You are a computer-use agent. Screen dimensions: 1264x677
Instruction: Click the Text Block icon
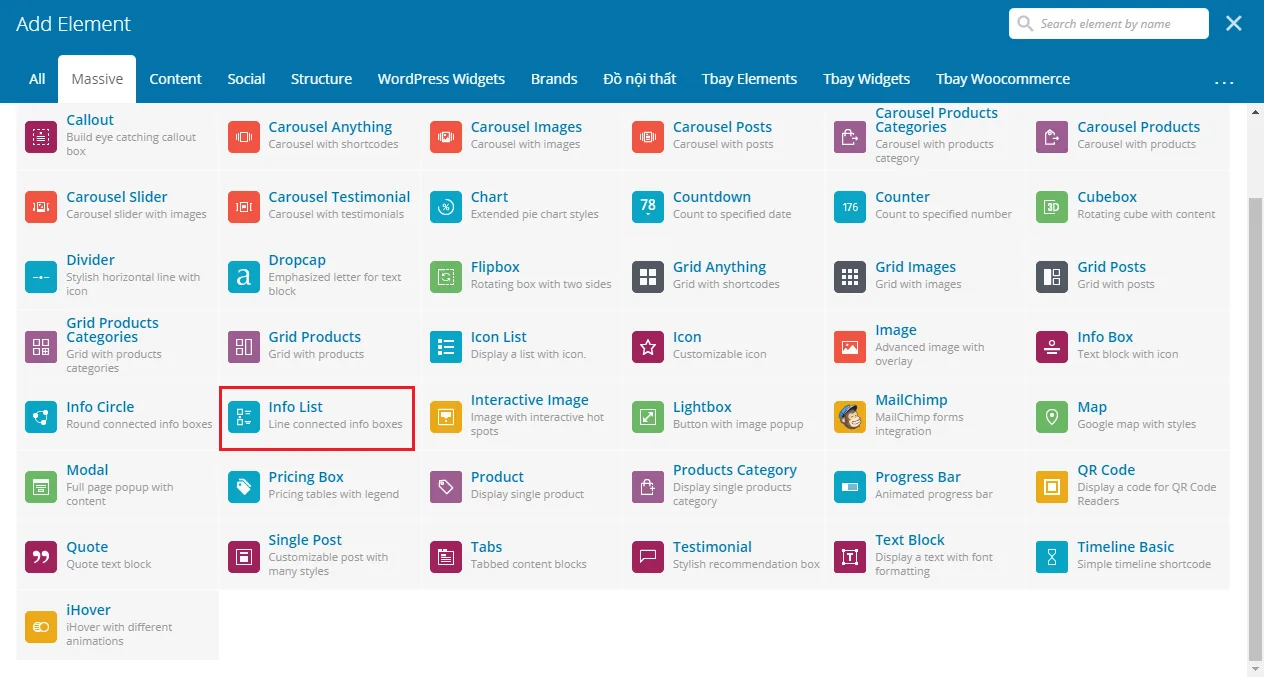[850, 557]
